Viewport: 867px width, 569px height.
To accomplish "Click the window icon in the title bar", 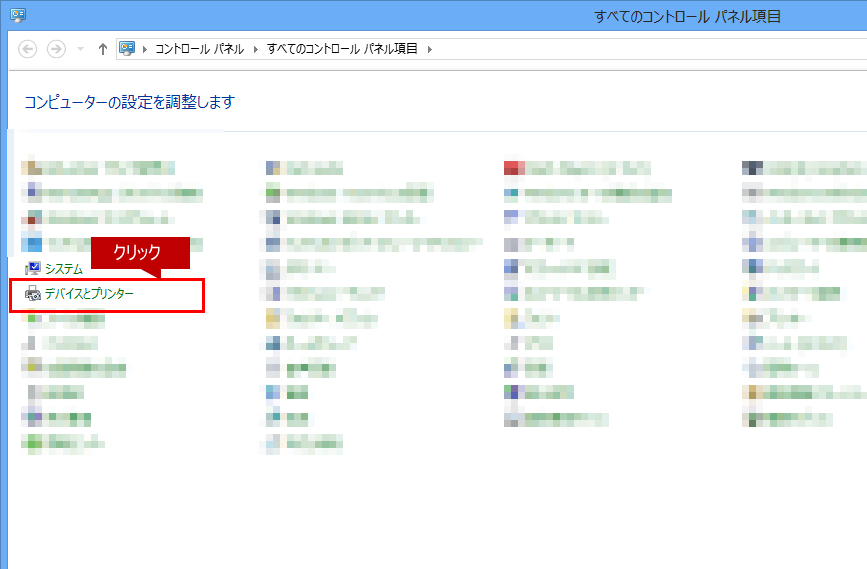I will [18, 15].
